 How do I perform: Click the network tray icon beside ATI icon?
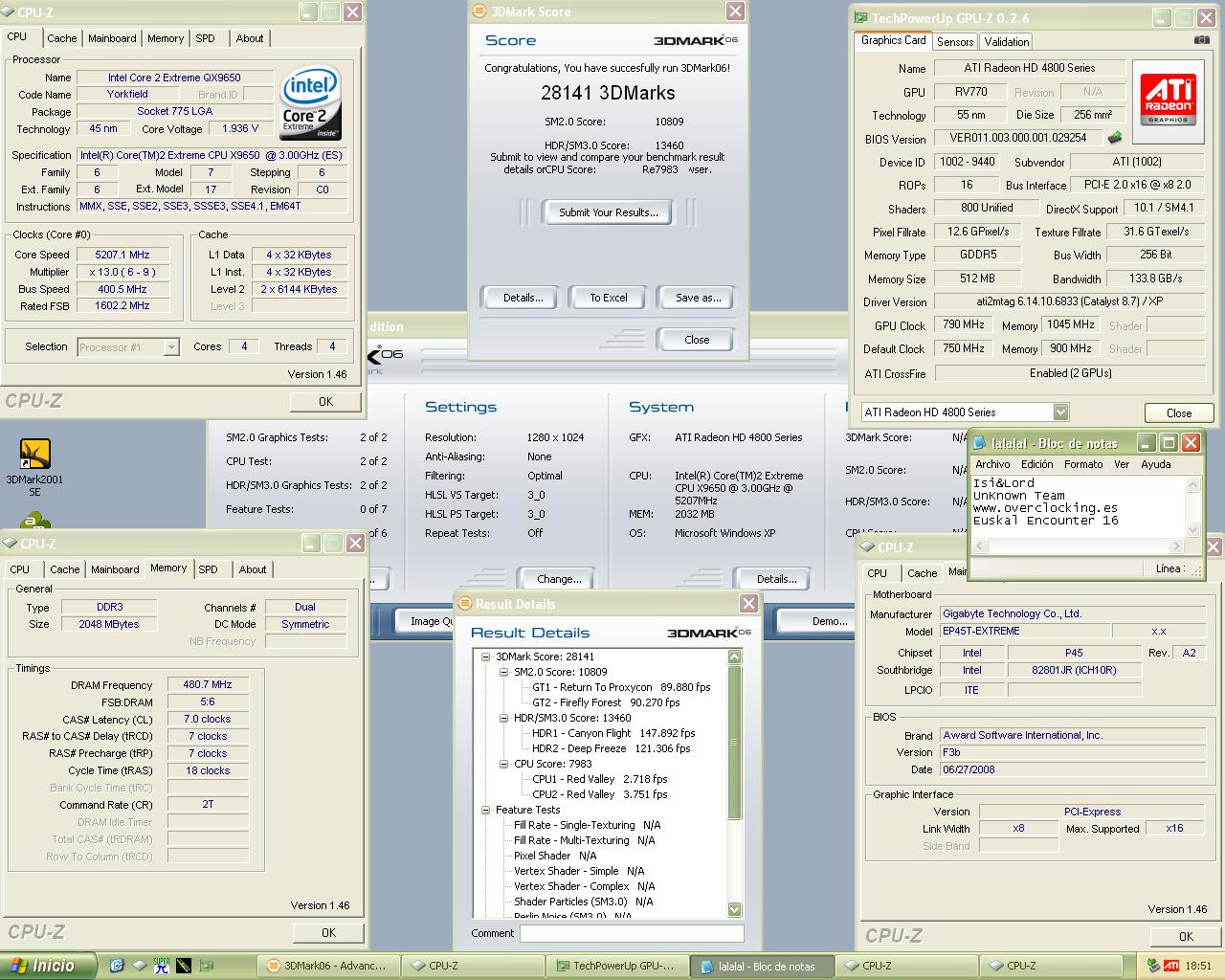point(1153,966)
